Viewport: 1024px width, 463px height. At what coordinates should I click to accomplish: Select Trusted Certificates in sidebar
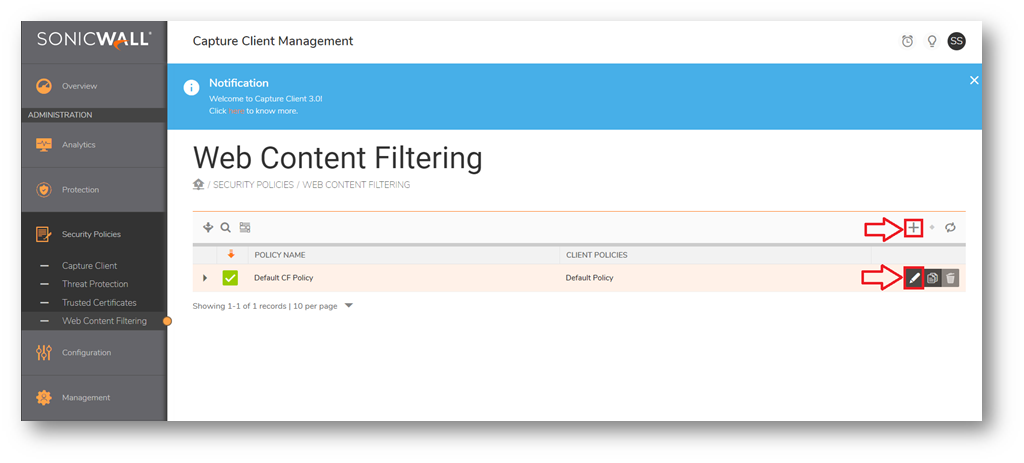[99, 302]
